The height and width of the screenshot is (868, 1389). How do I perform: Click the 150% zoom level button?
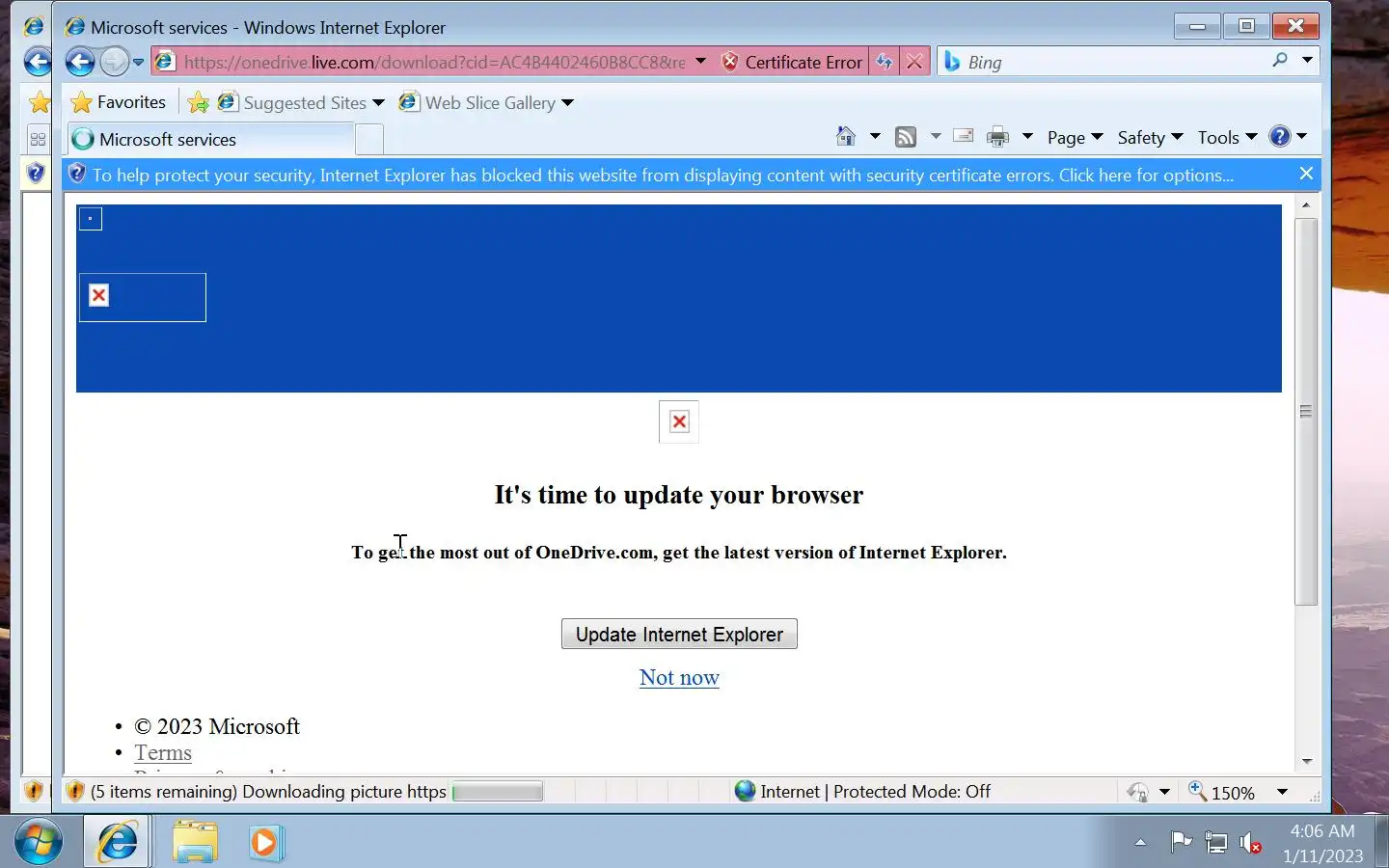tap(1223, 792)
